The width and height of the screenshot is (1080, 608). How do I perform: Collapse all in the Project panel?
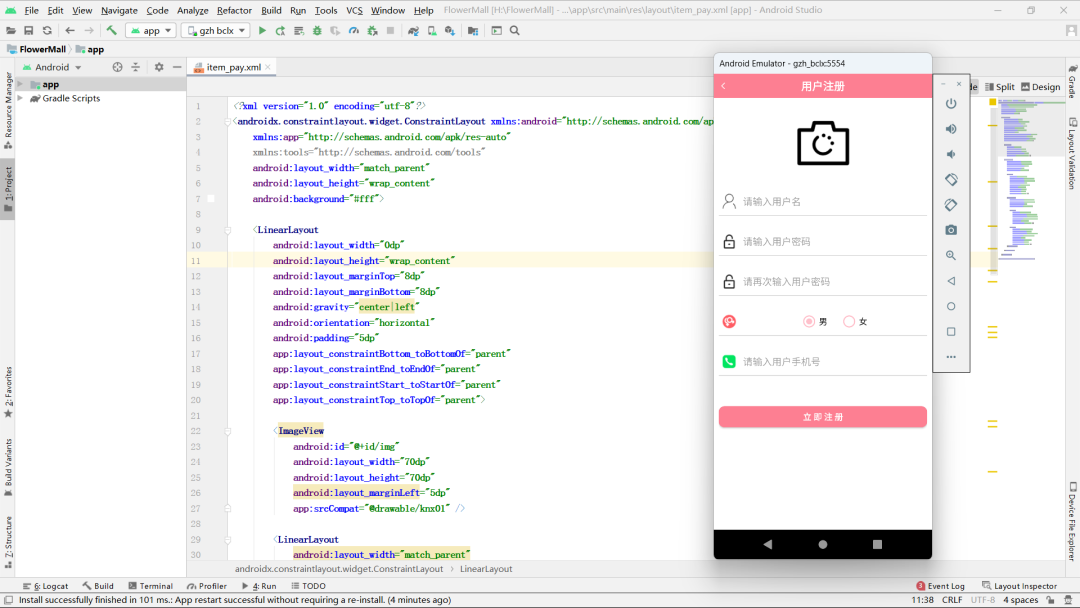[136, 67]
